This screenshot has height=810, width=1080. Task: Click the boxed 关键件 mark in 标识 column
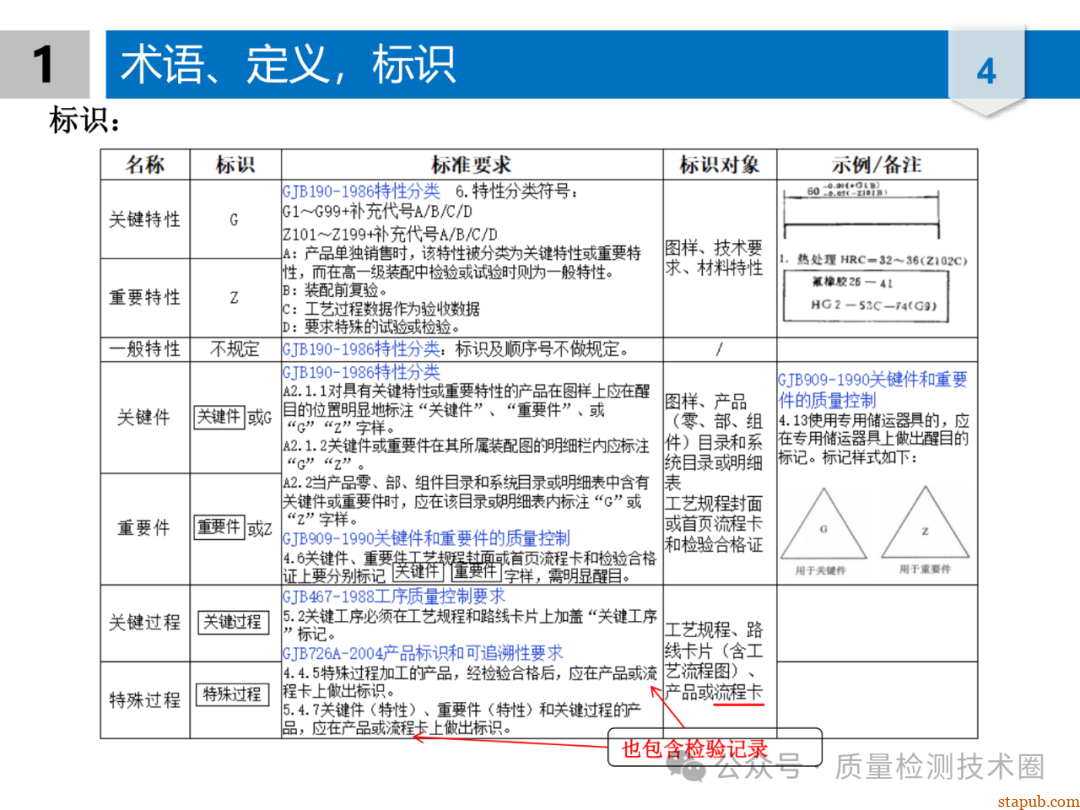click(220, 417)
